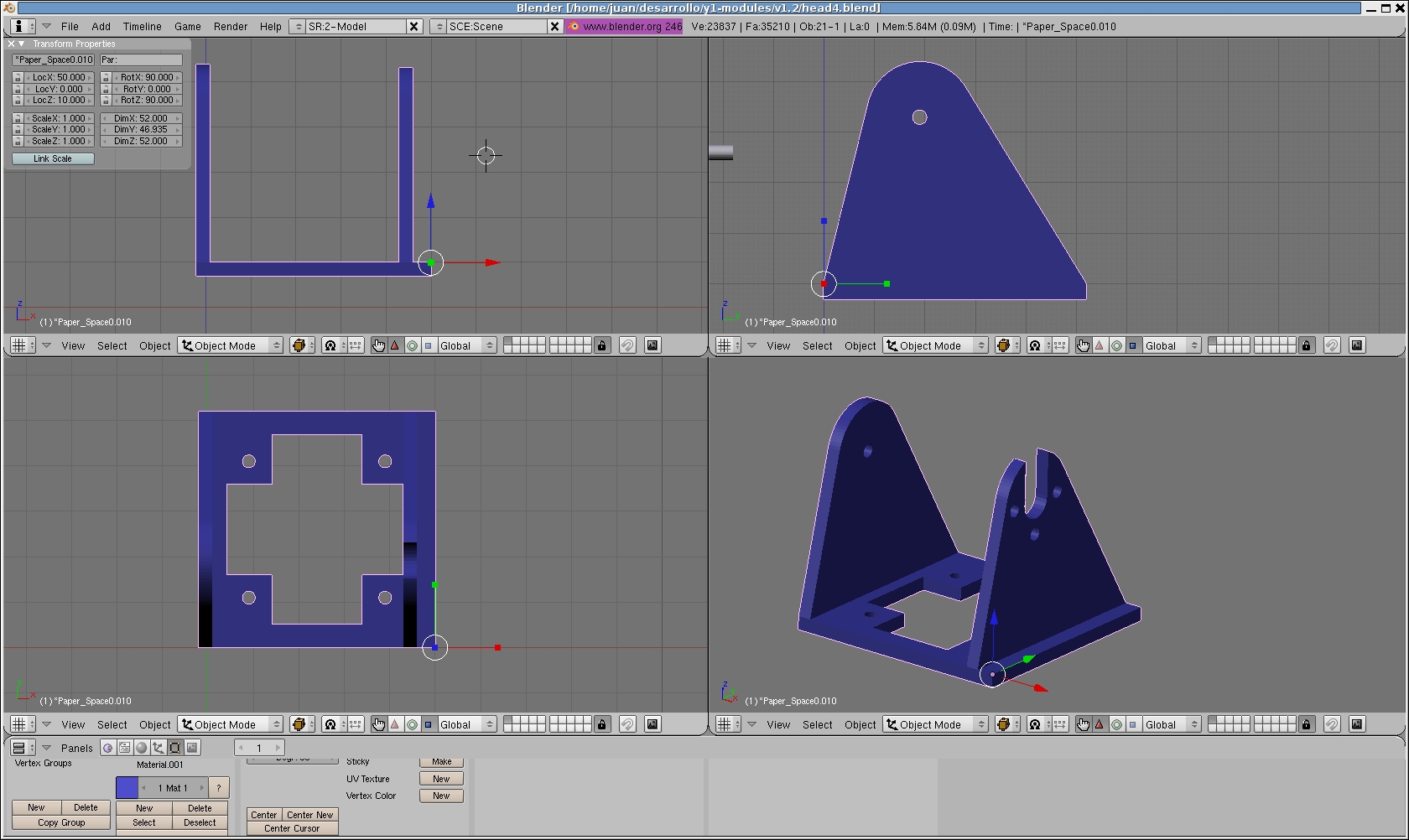The image size is (1409, 840).
Task: Open the Timeline menu in the top bar
Action: point(142,26)
